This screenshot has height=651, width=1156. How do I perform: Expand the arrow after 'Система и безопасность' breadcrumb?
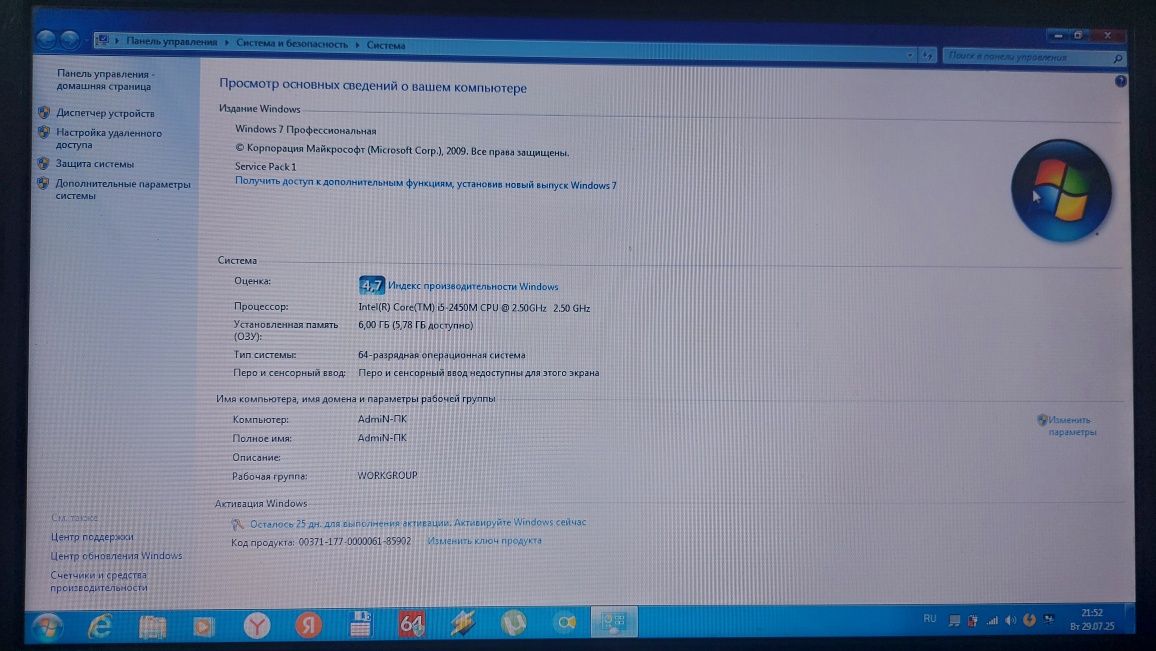tap(358, 45)
